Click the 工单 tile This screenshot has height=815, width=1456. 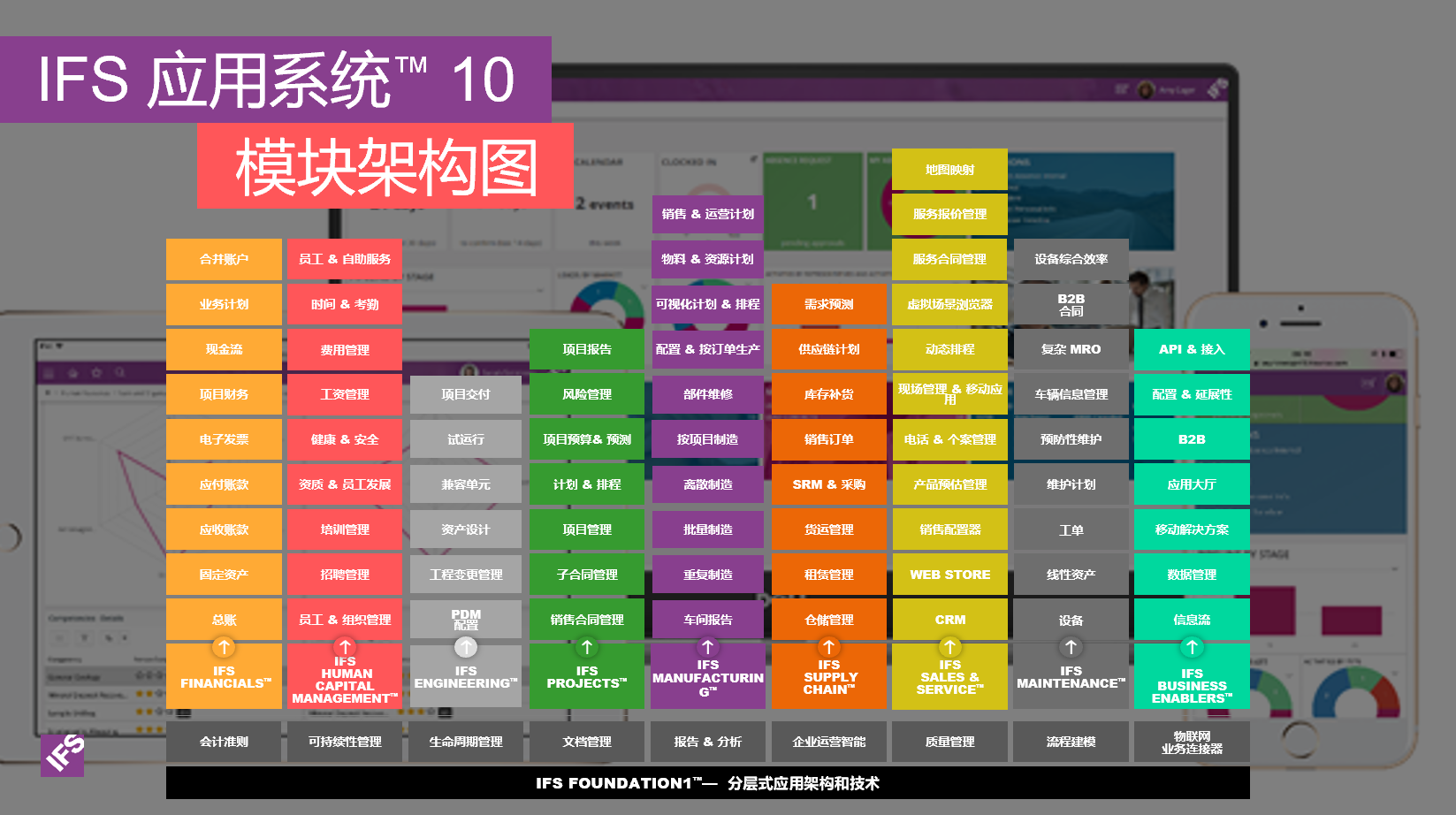click(x=1071, y=529)
